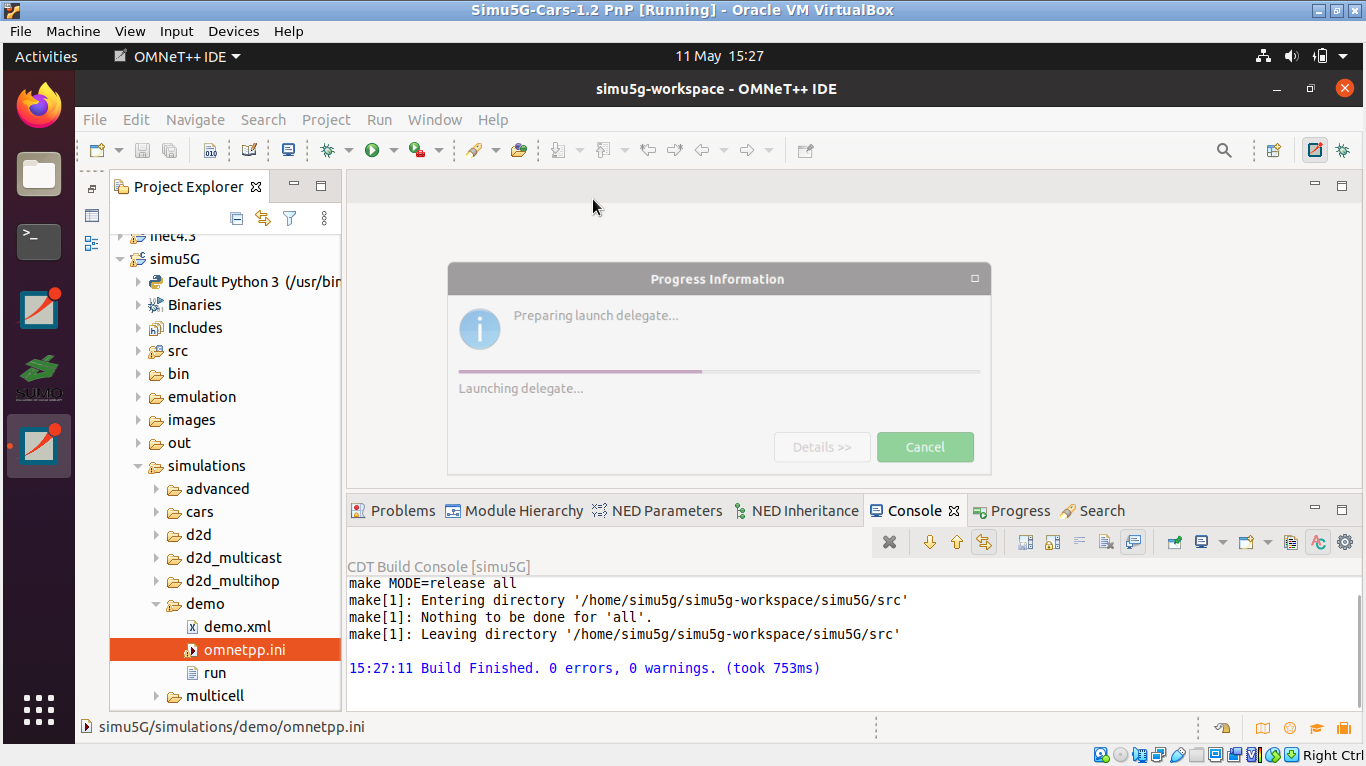The width and height of the screenshot is (1366, 766).
Task: Click the Details >> button
Action: pyautogui.click(x=822, y=447)
